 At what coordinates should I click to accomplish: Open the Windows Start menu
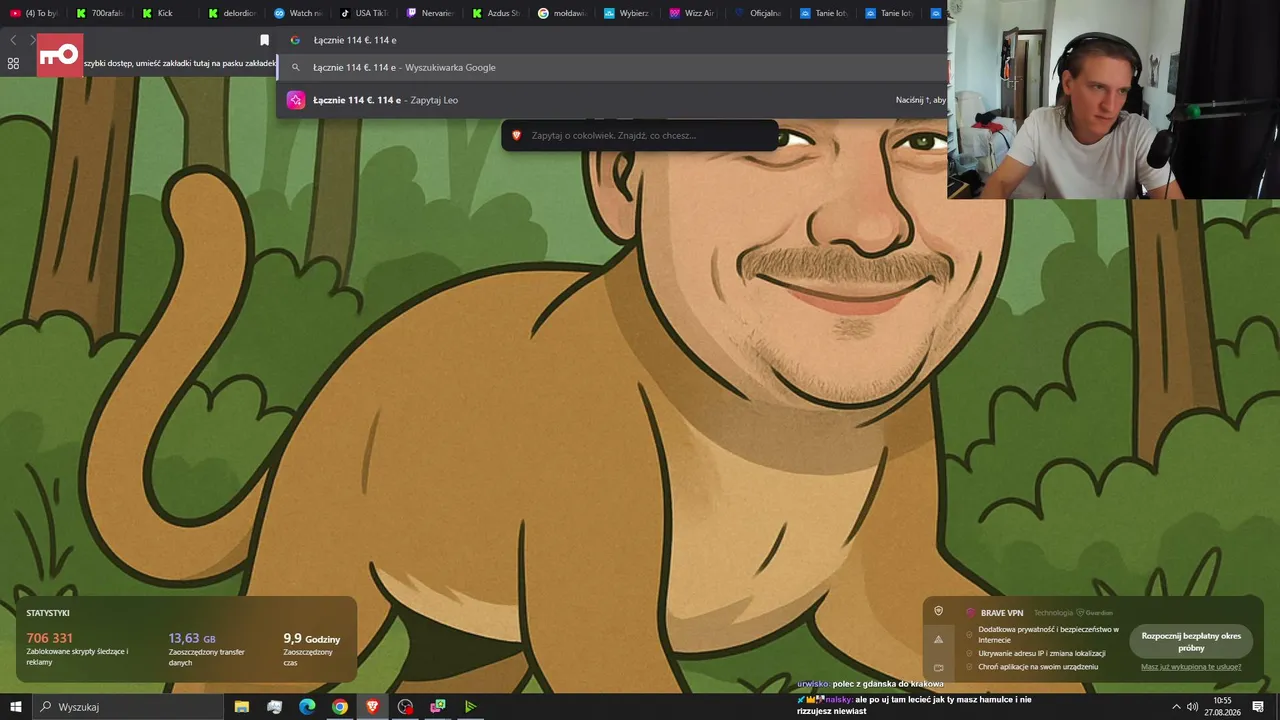[16, 707]
